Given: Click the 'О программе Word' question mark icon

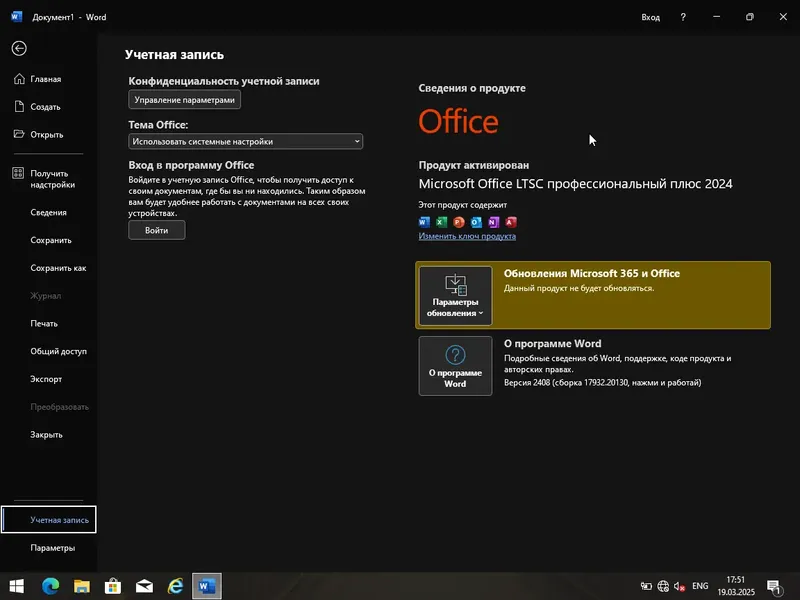Looking at the screenshot, I should tap(455, 357).
